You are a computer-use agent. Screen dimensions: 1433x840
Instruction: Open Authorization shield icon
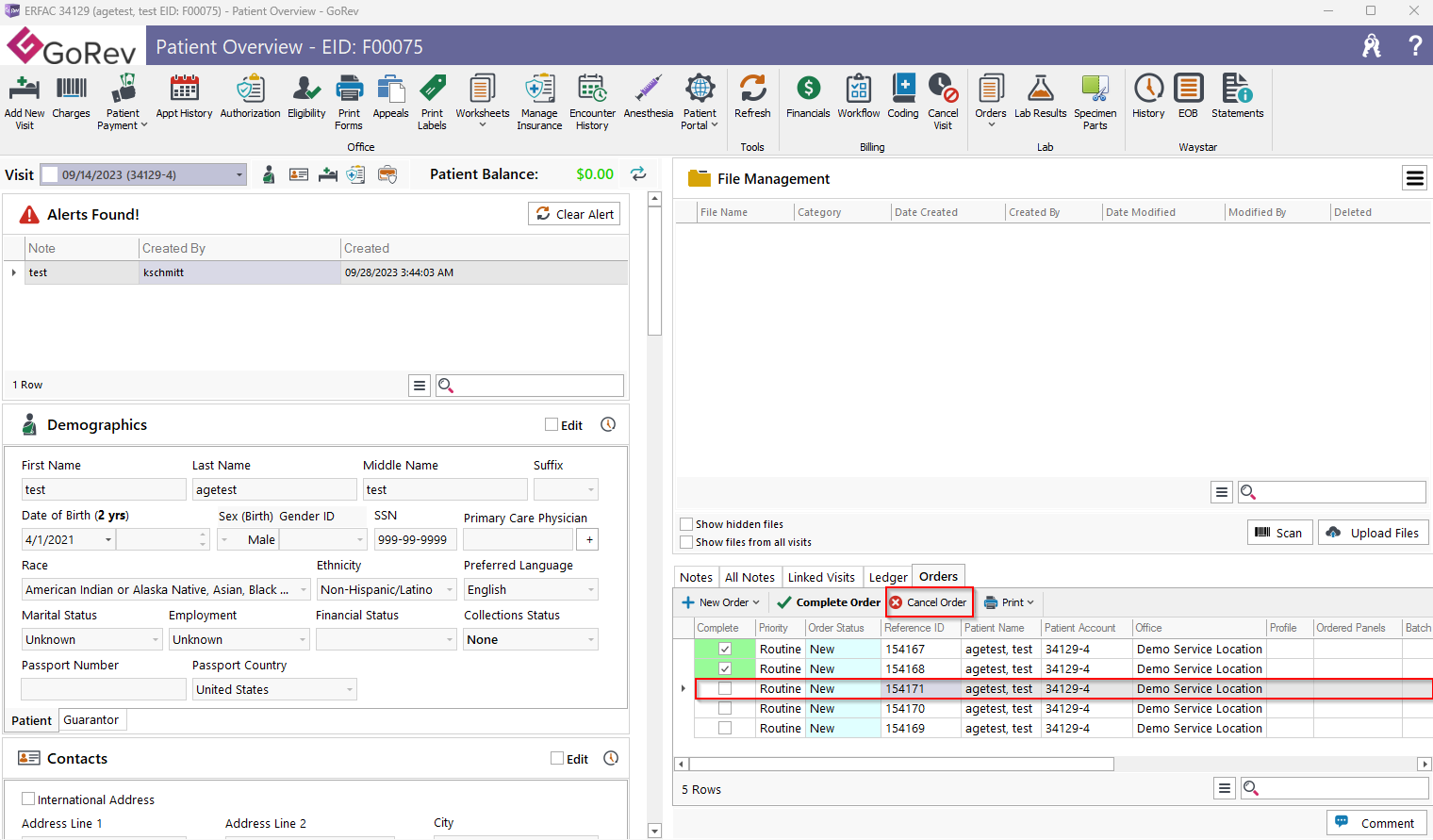click(250, 97)
